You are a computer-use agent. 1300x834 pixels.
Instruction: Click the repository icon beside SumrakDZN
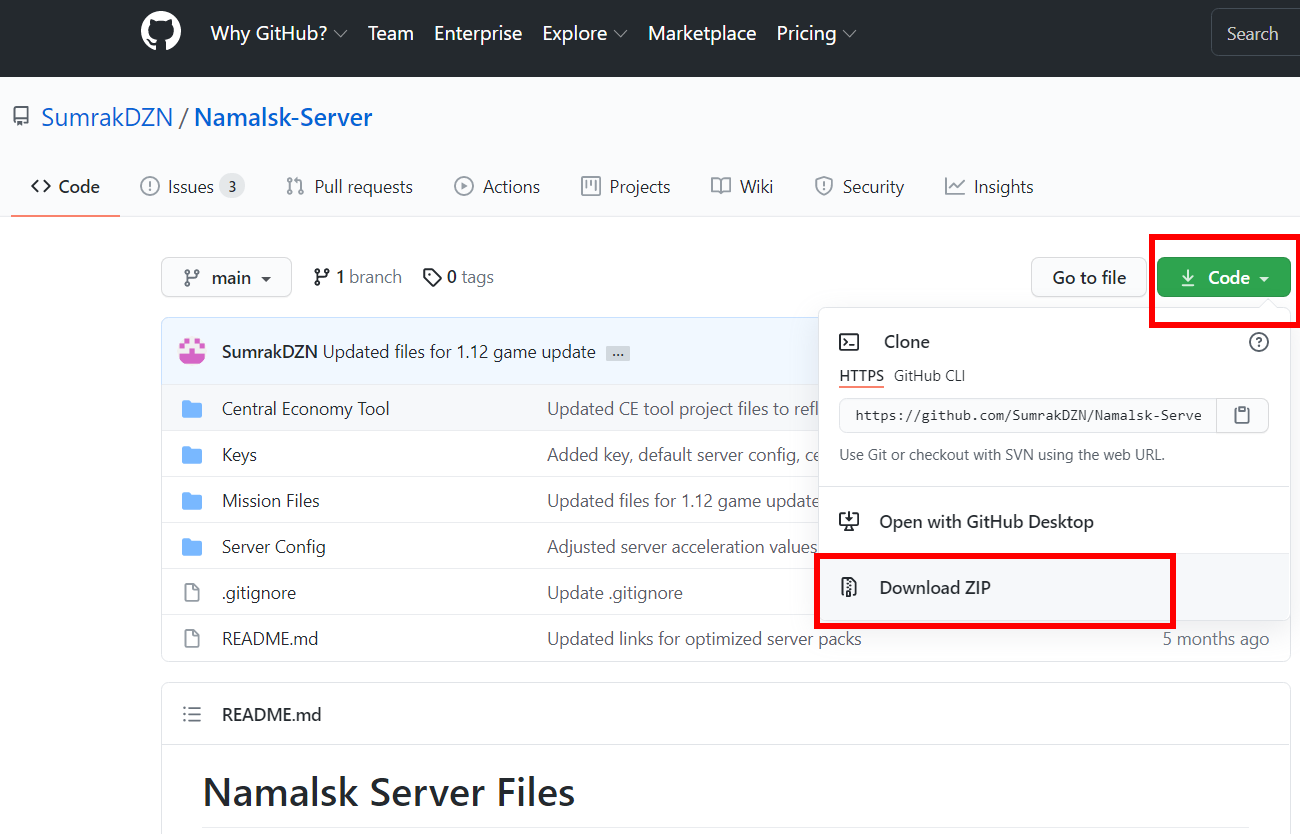tap(21, 117)
